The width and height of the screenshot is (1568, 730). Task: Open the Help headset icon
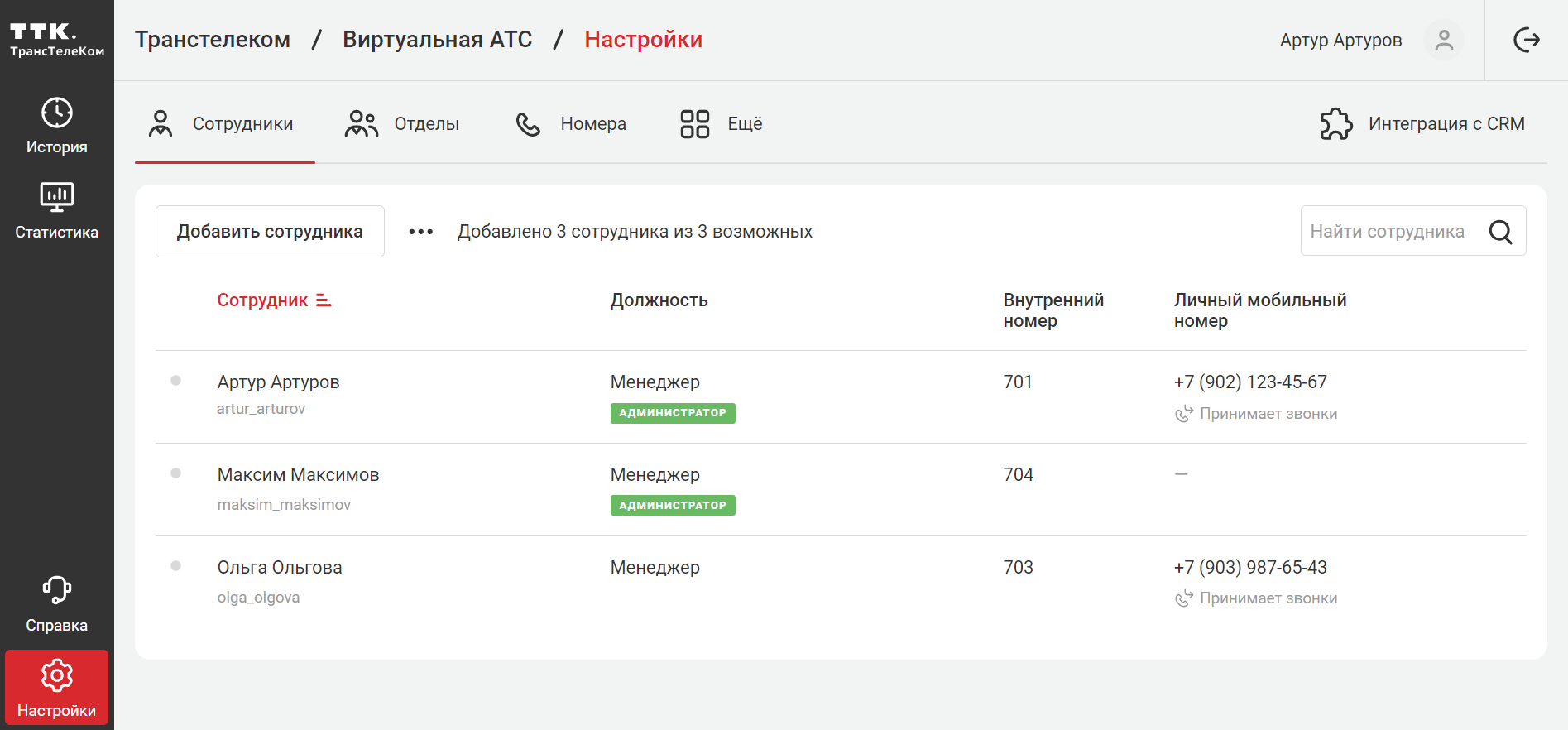(x=56, y=591)
